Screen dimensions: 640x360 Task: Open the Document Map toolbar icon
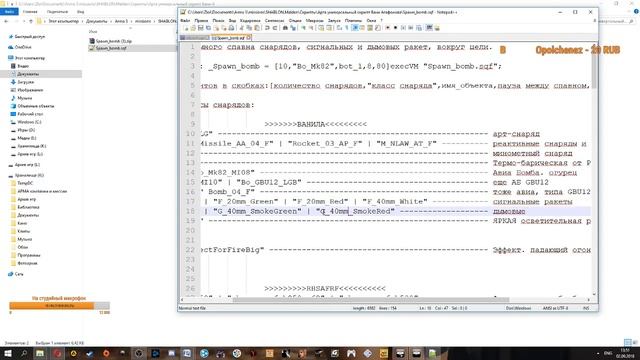[369, 28]
